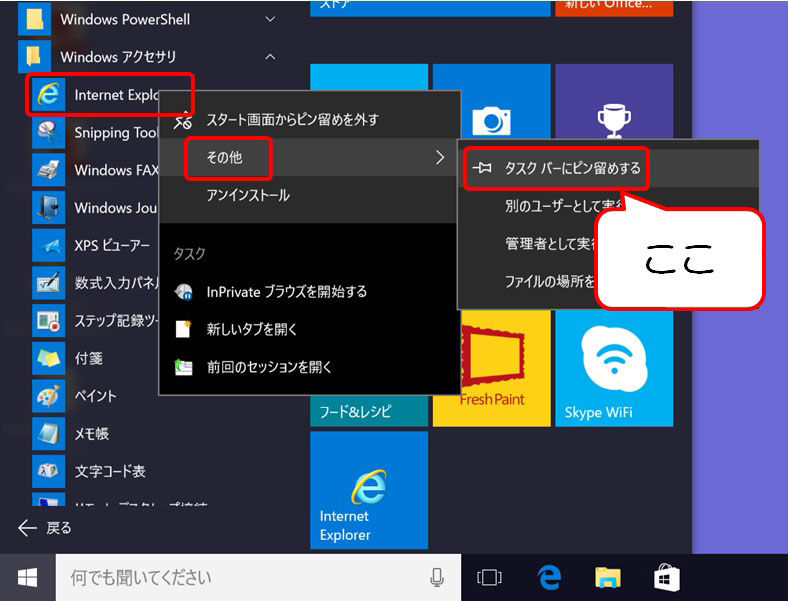Expand the Windows PowerShell folder chevron
This screenshot has height=601, width=788.
point(270,19)
